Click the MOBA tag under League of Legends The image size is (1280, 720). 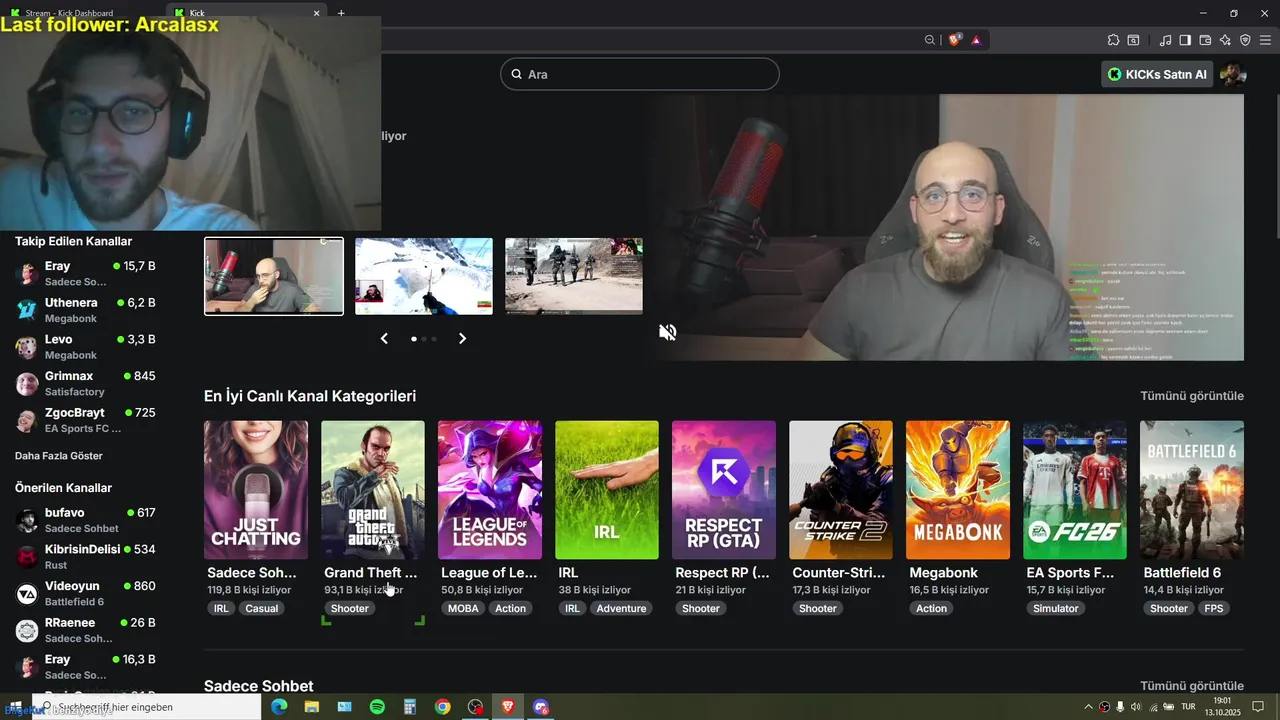[463, 608]
